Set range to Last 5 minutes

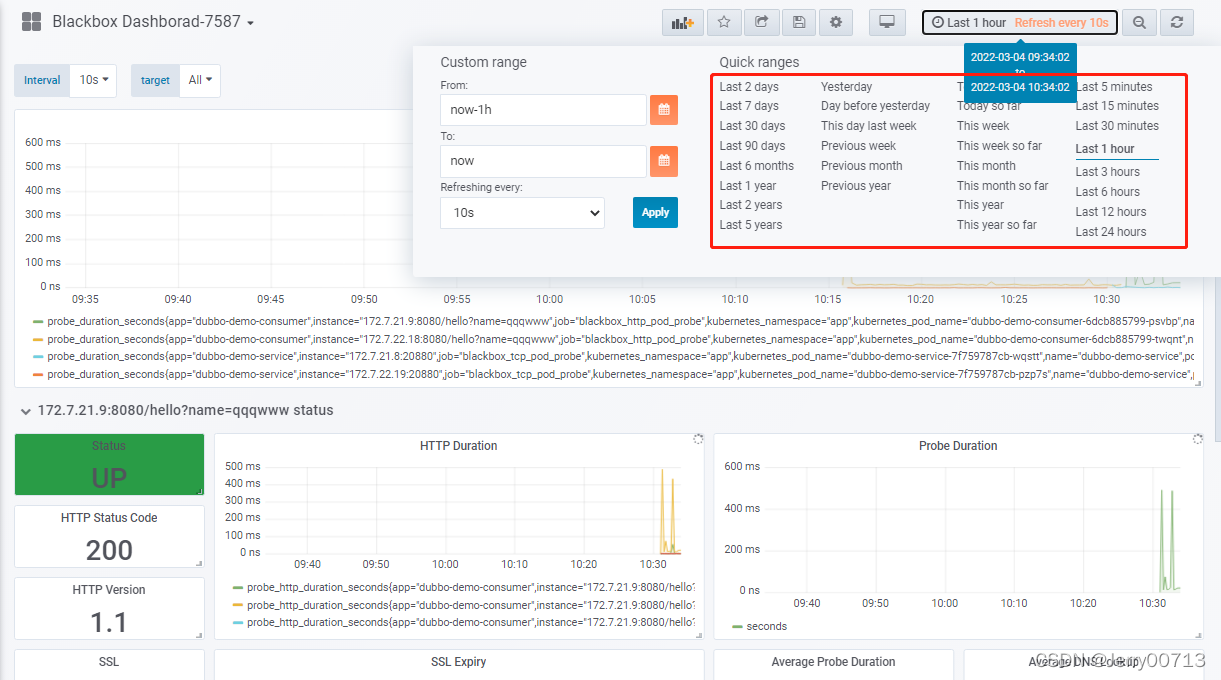(1114, 87)
